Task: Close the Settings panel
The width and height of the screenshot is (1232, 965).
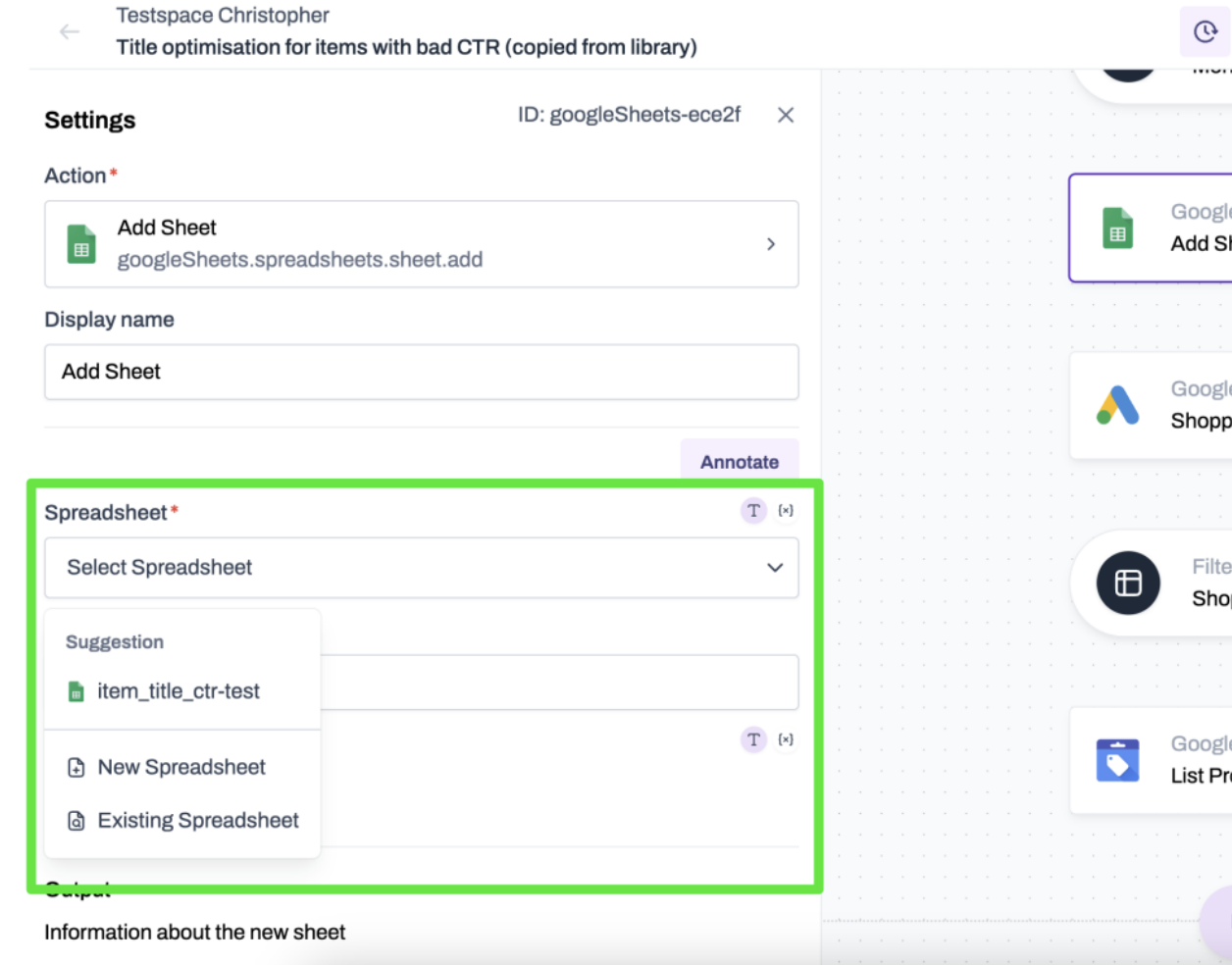Action: [786, 115]
